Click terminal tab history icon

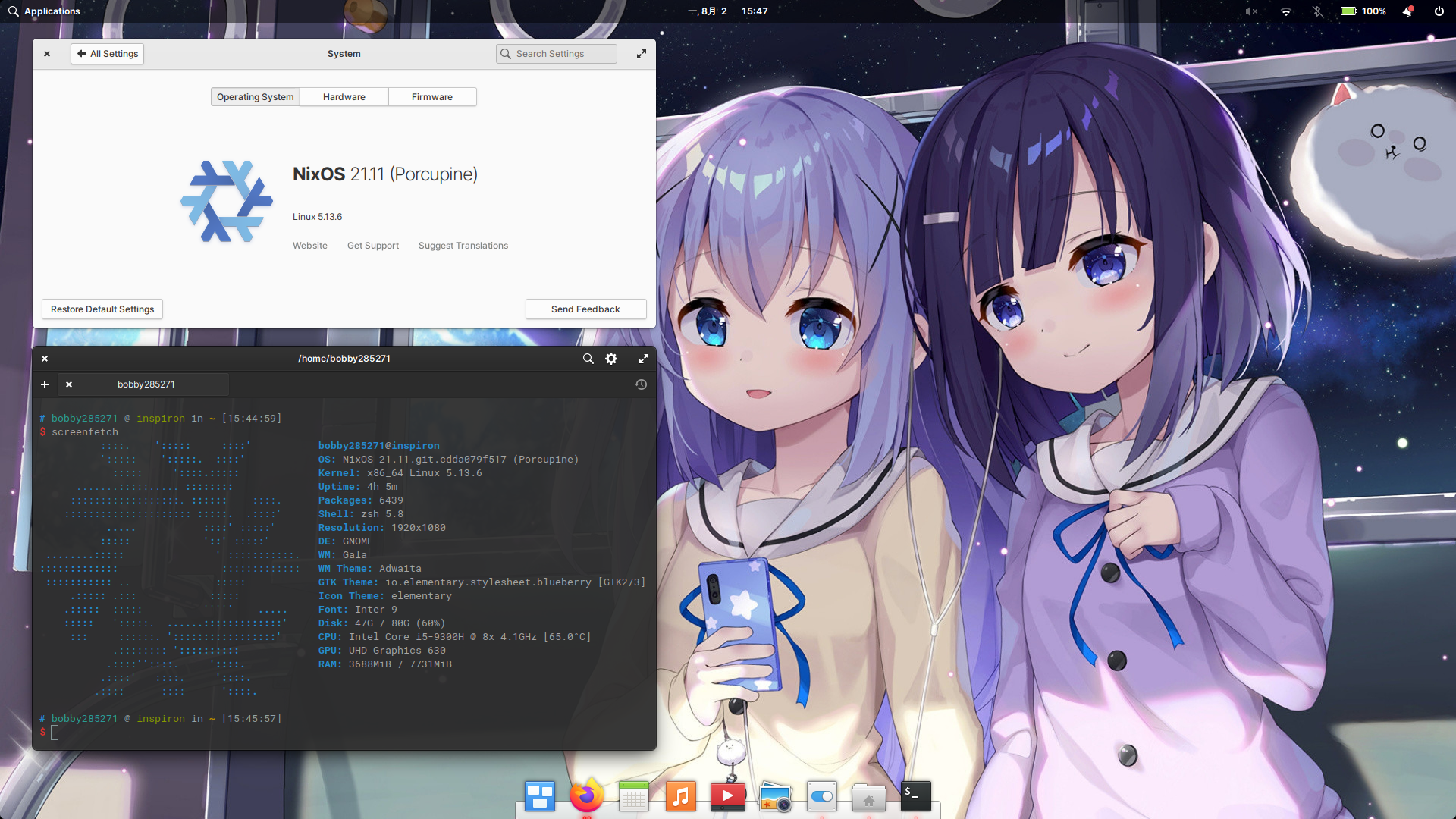coord(641,384)
